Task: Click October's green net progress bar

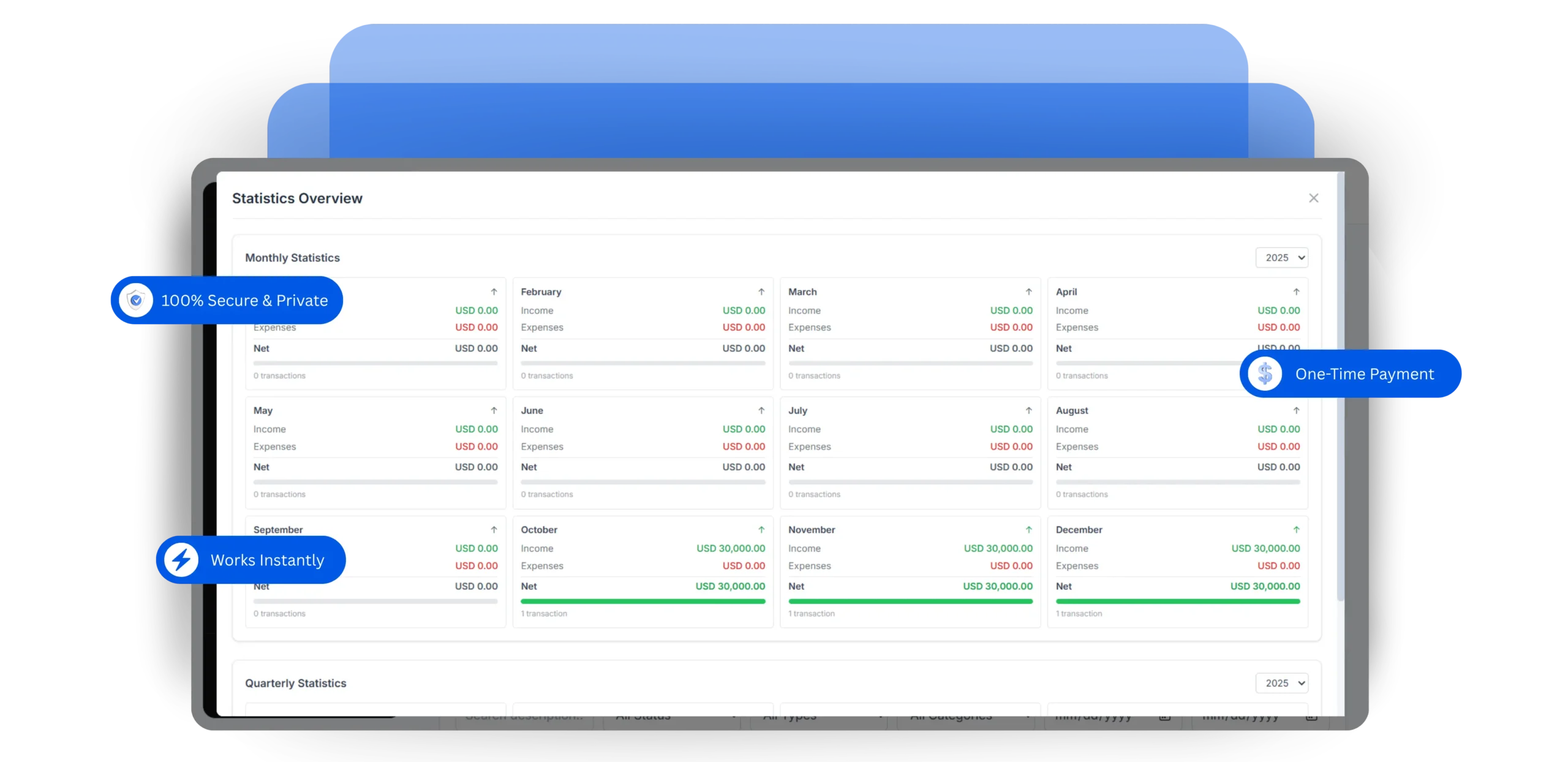Action: click(x=643, y=602)
